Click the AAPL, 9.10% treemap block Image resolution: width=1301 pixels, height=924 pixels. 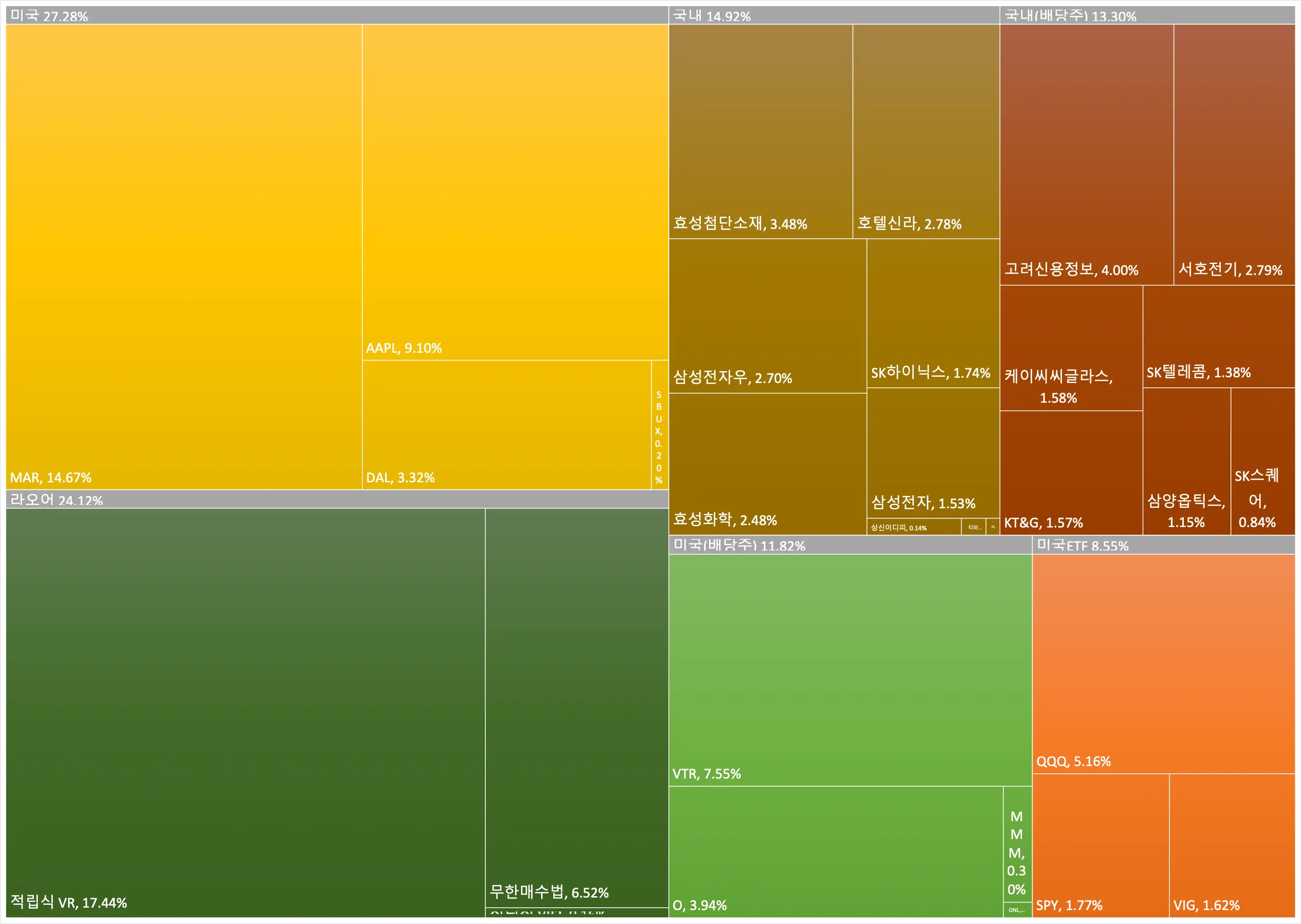[x=515, y=192]
